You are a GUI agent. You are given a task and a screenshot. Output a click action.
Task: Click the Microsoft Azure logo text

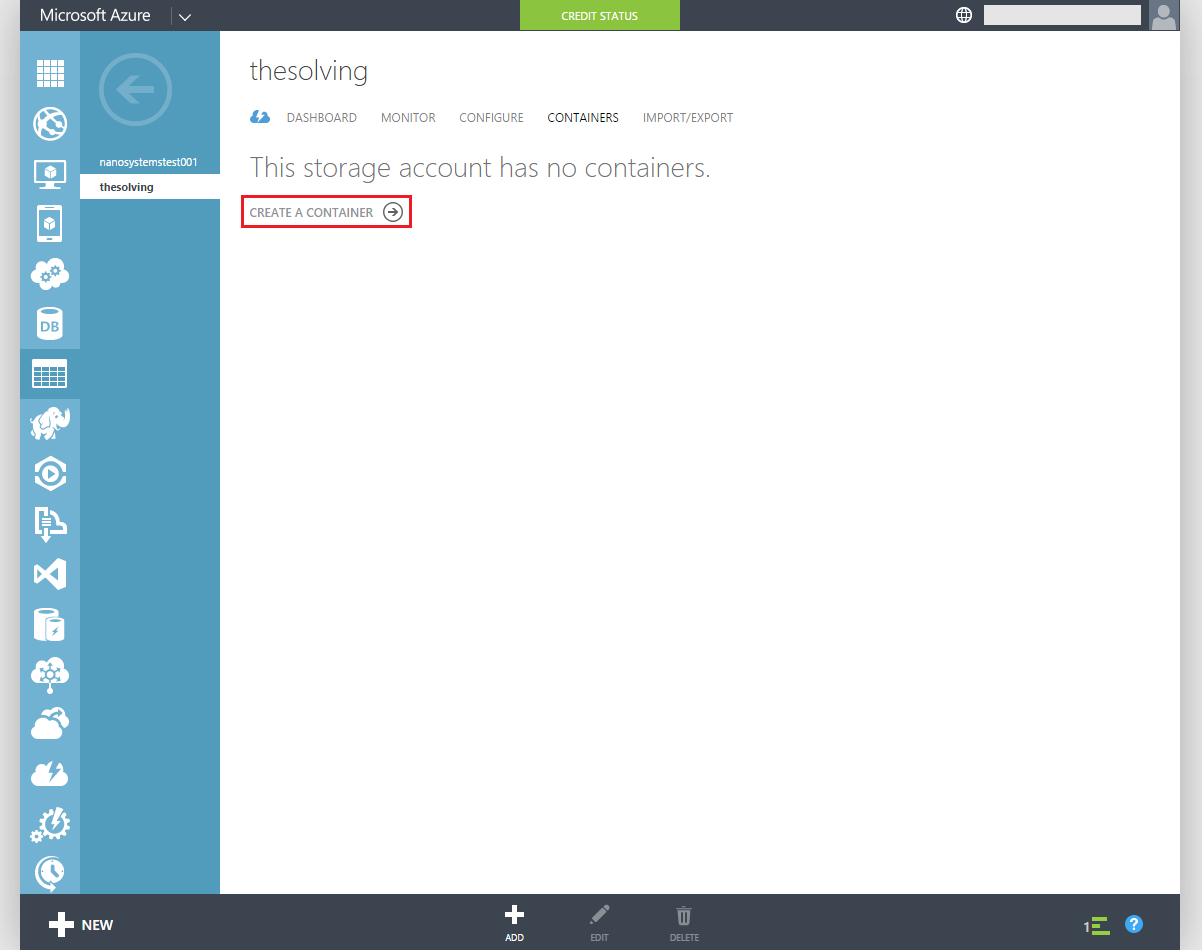95,15
